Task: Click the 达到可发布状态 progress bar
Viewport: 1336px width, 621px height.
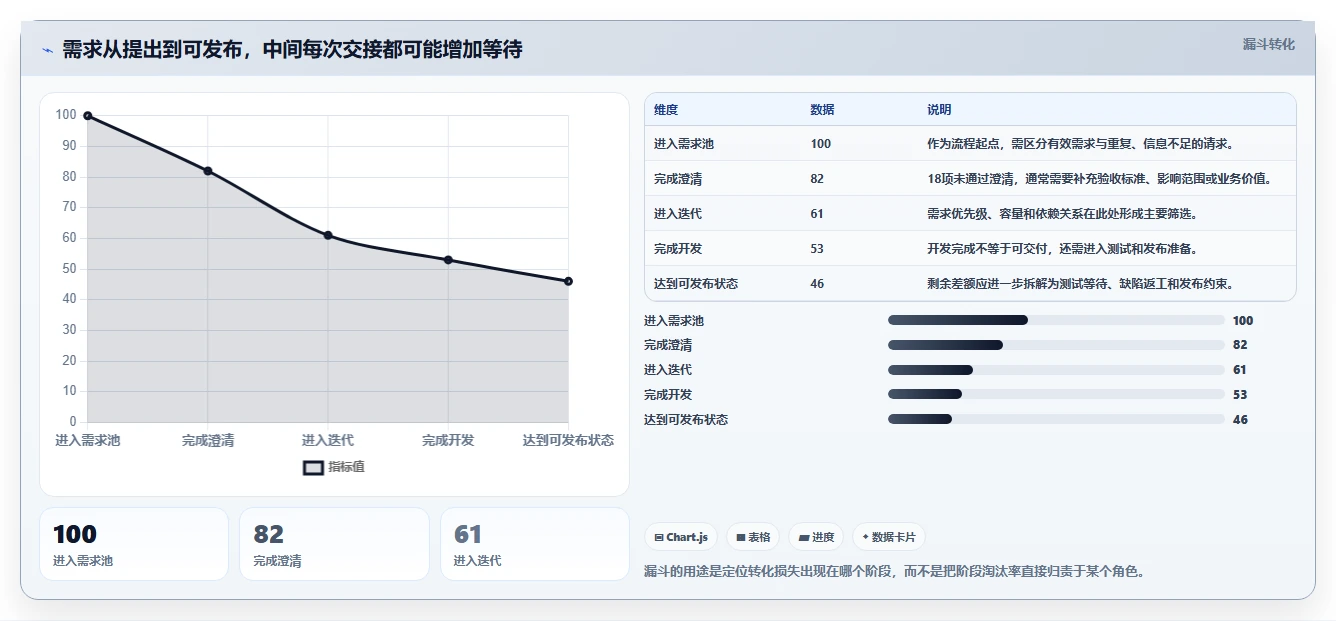Action: [1056, 419]
